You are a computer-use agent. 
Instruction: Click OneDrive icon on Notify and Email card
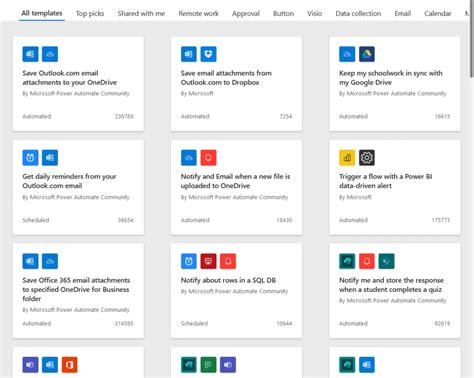(x=189, y=158)
